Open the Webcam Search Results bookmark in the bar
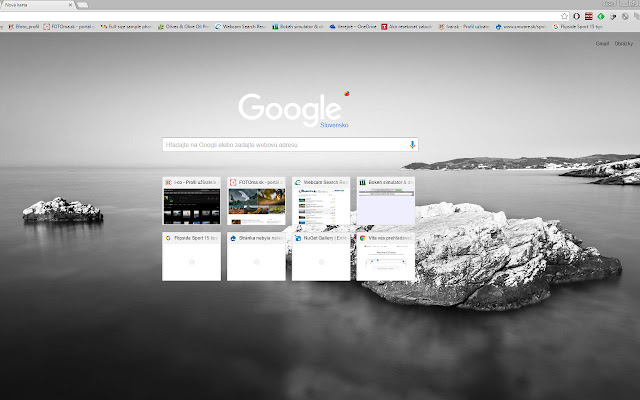The image size is (640, 400). 240,27
